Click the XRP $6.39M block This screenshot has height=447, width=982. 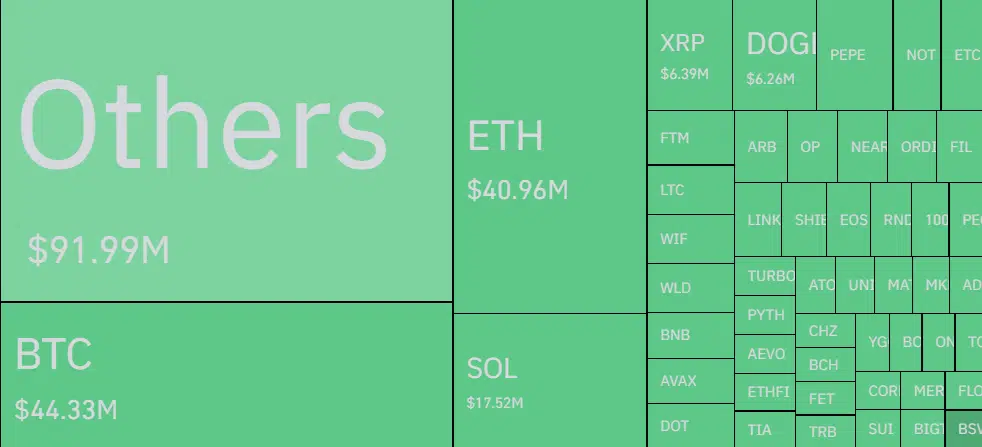click(x=689, y=55)
